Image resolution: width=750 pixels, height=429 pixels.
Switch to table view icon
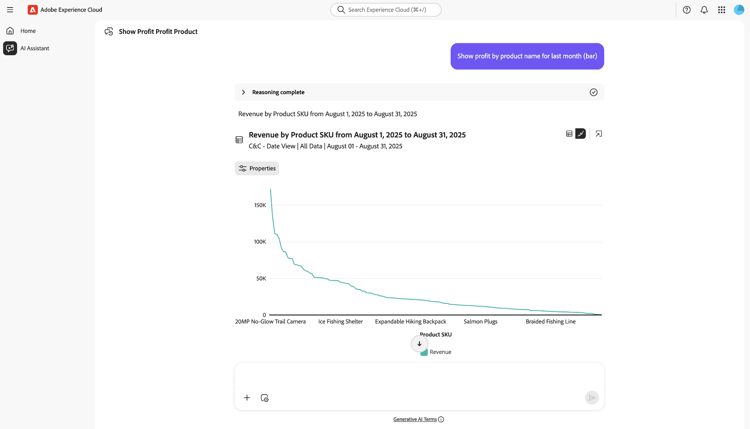[x=569, y=133]
